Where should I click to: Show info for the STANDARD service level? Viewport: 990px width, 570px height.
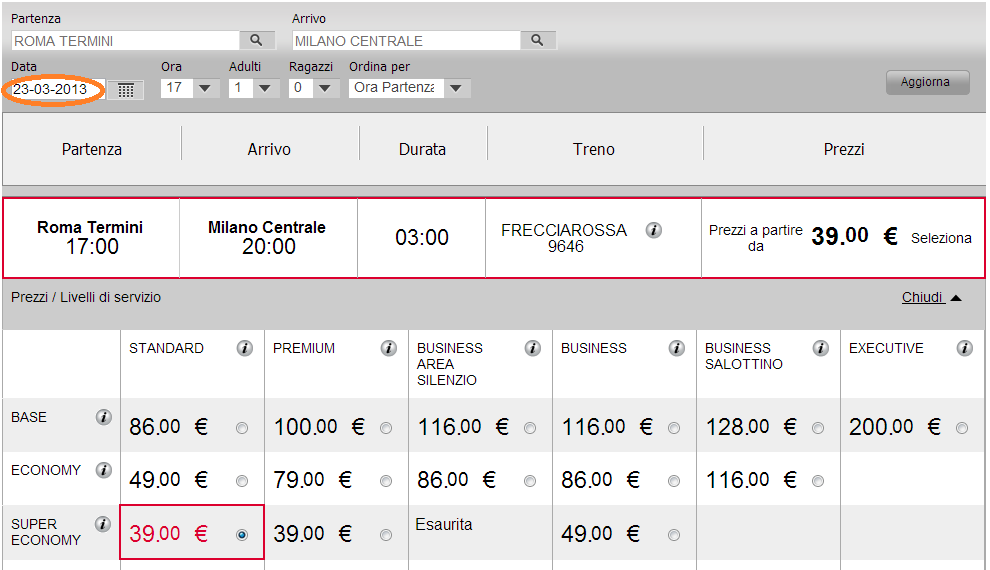click(244, 348)
